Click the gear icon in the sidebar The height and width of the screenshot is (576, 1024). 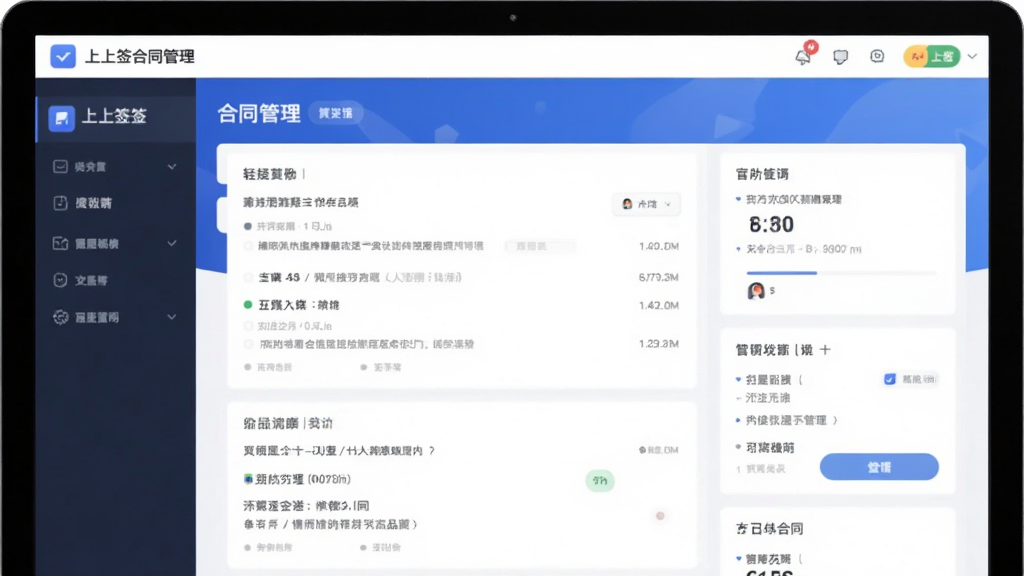click(60, 317)
